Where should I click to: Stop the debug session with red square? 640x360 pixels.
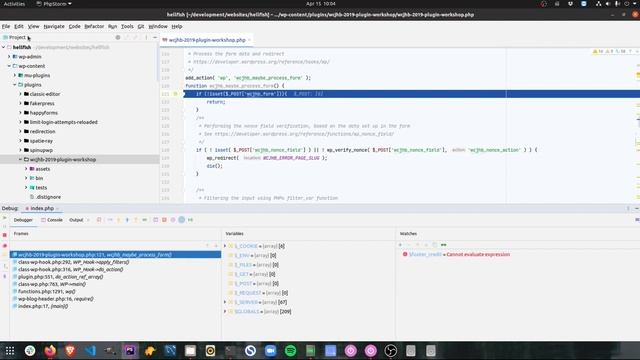point(4,235)
